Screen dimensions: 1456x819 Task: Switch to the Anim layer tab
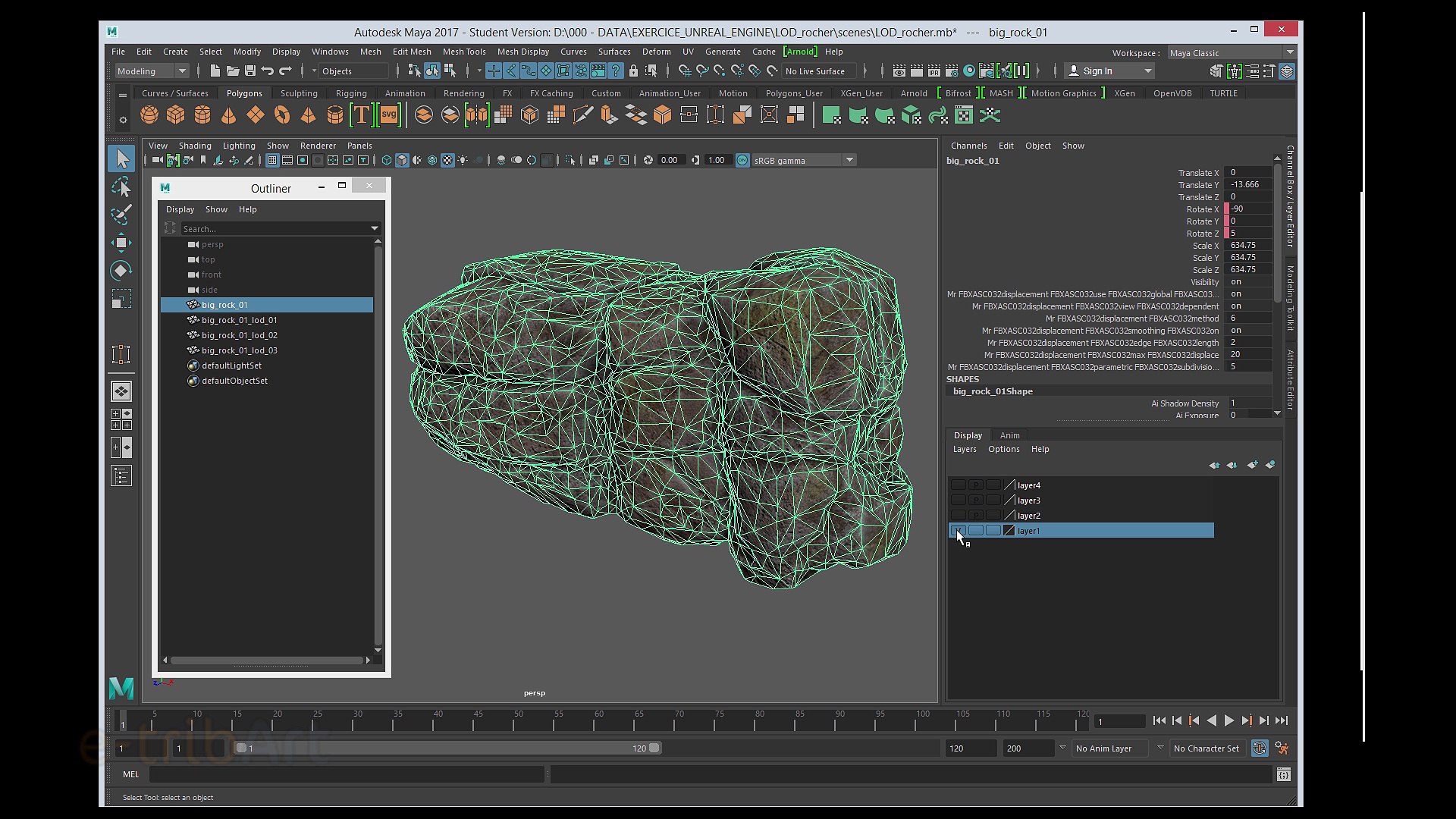1009,435
